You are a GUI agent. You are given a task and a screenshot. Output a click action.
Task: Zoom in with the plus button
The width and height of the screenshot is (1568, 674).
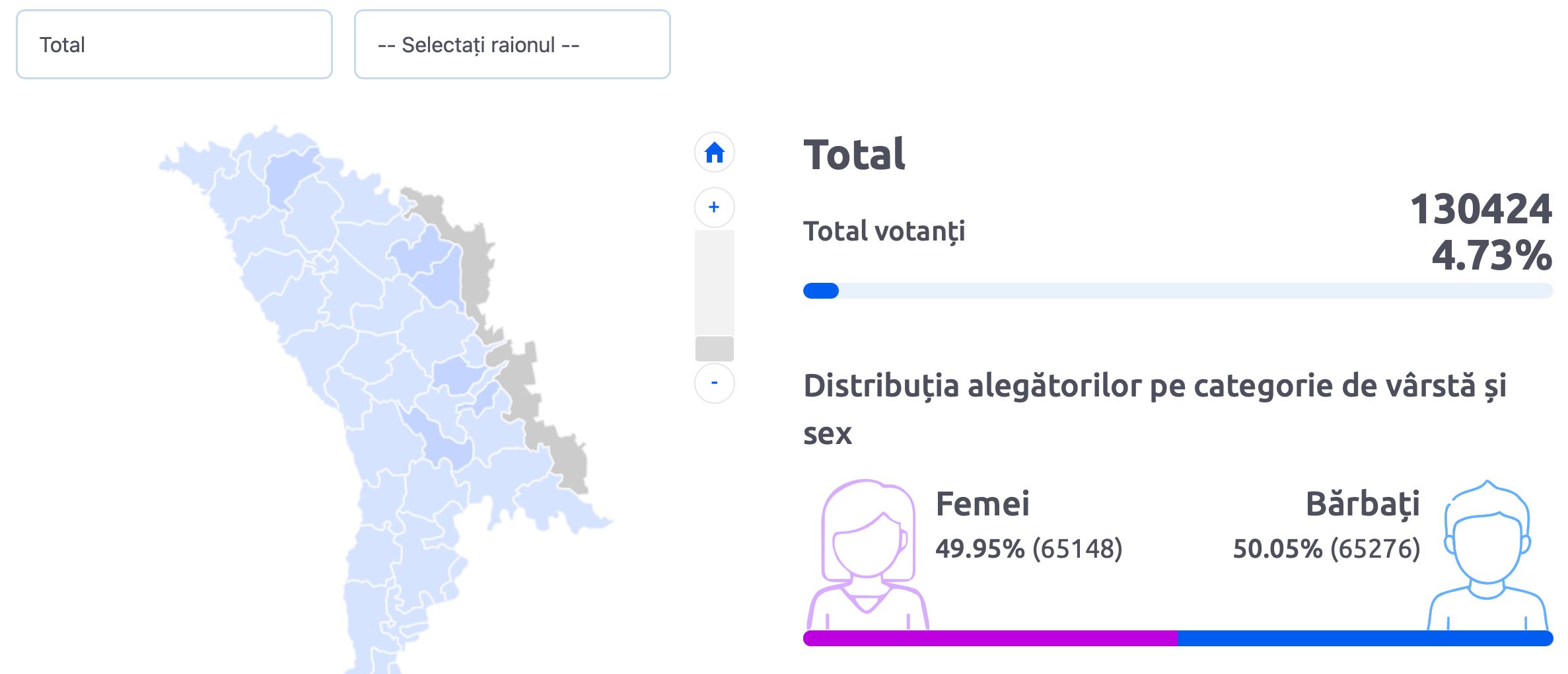714,207
